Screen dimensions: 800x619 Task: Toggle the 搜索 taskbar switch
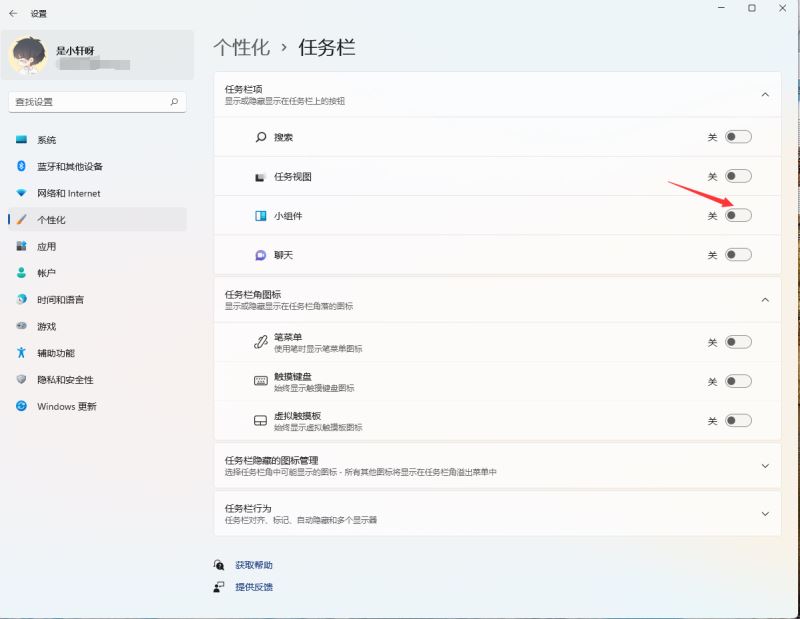[738, 137]
